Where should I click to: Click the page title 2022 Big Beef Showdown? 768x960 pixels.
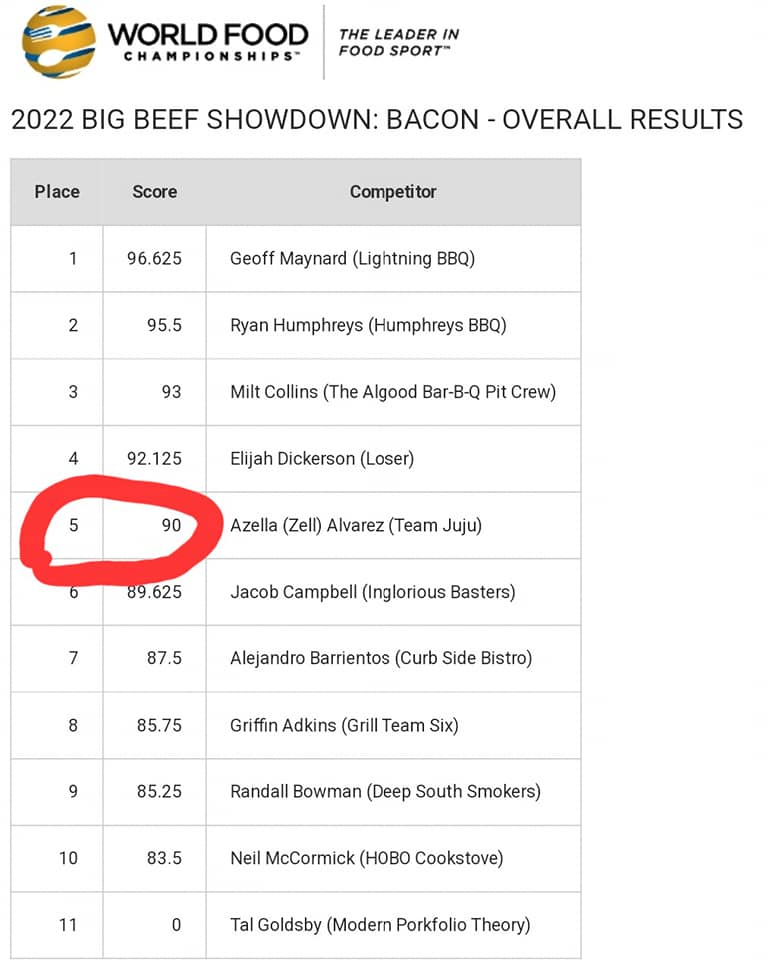(377, 119)
